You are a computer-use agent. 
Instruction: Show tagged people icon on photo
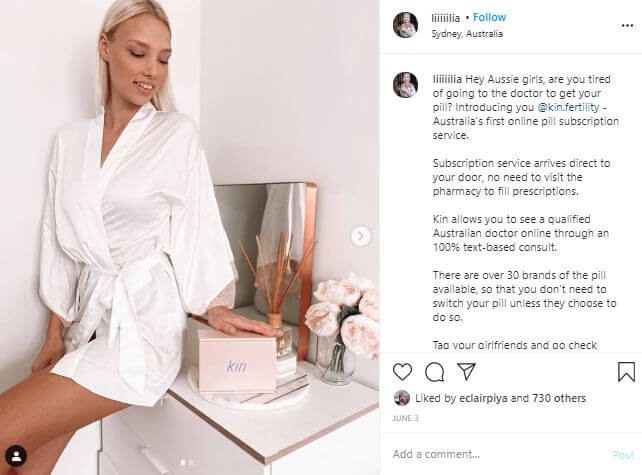pyautogui.click(x=16, y=456)
